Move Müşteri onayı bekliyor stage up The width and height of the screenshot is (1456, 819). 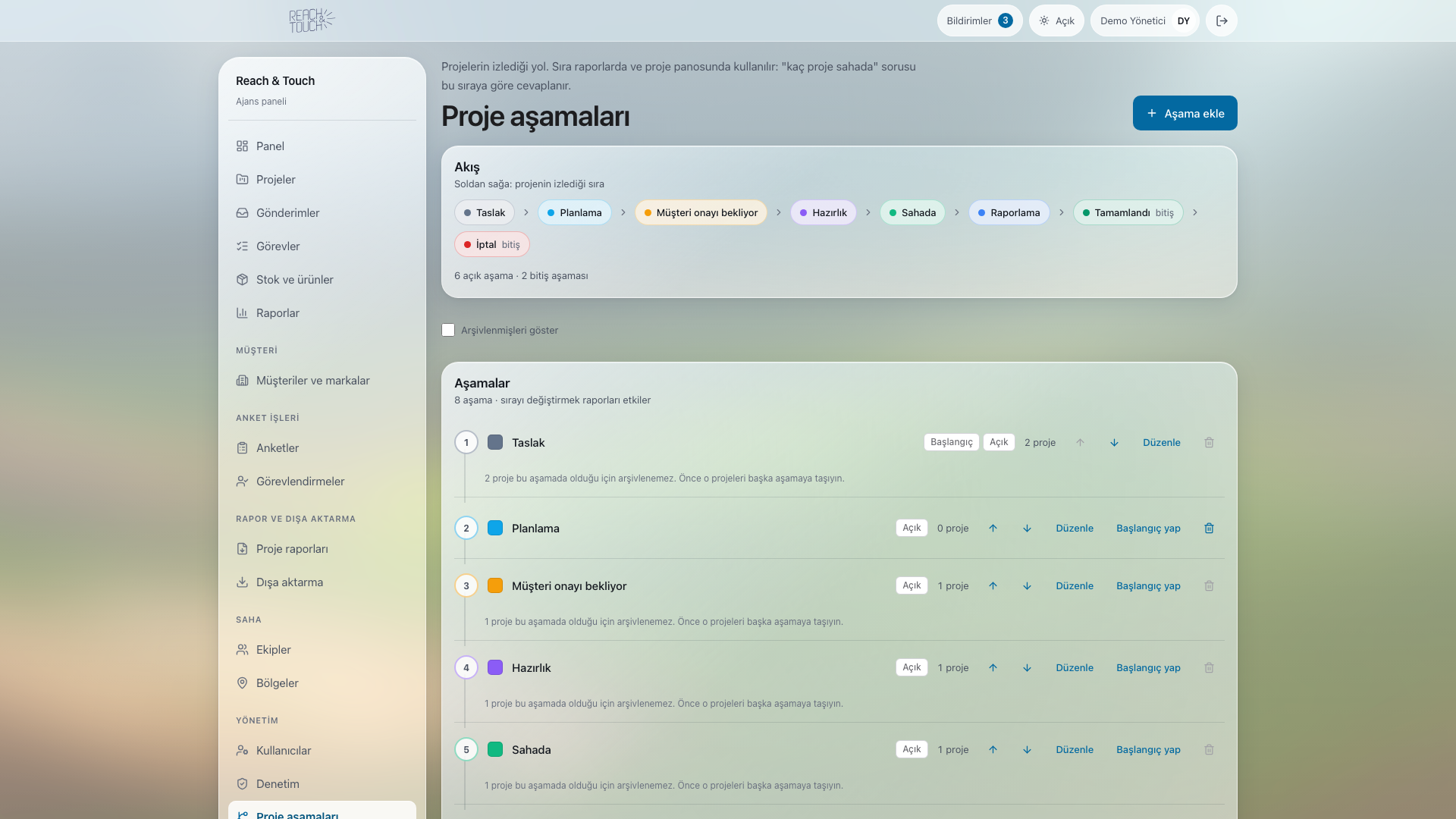(993, 585)
